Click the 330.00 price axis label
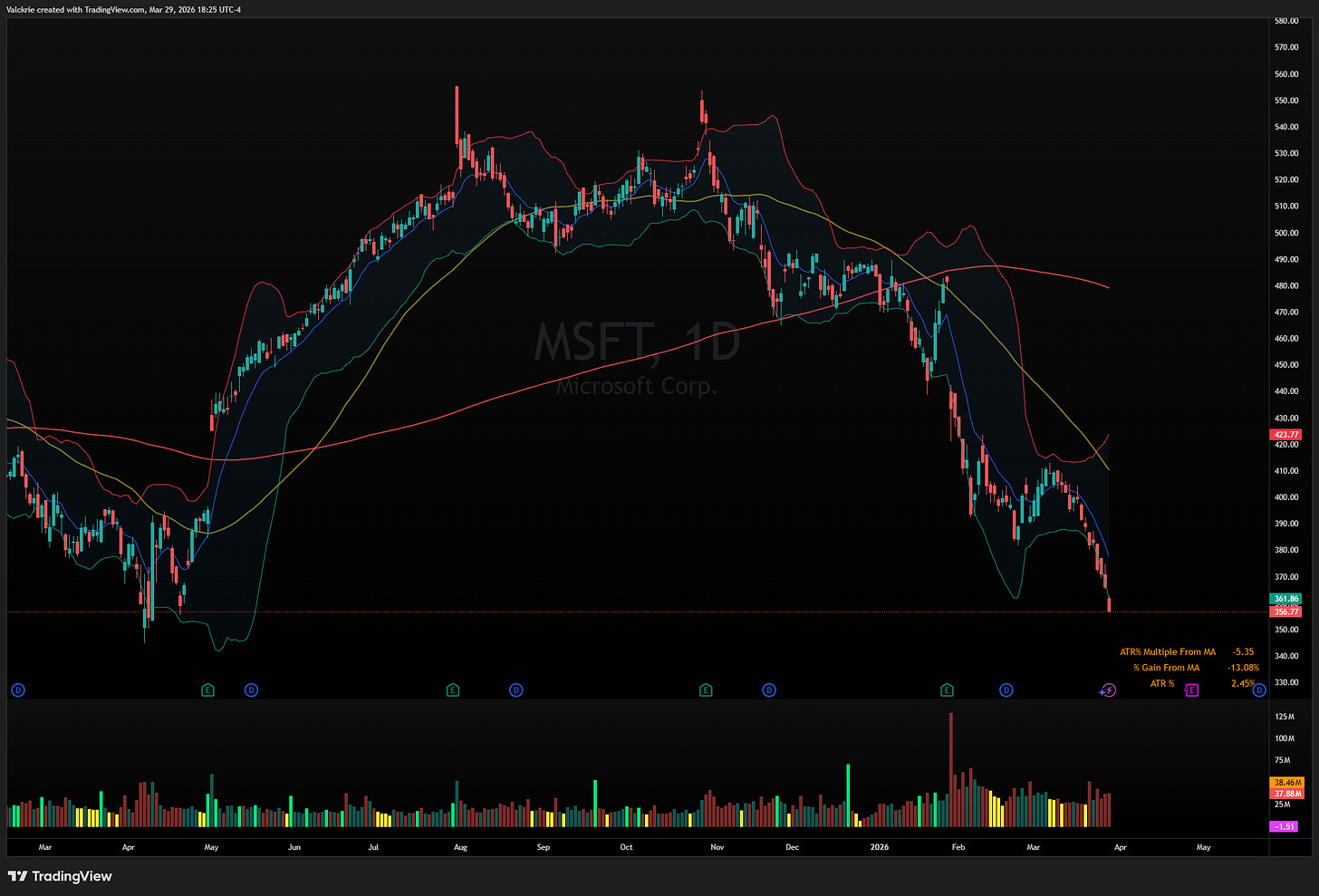The image size is (1319, 896). (x=1286, y=682)
